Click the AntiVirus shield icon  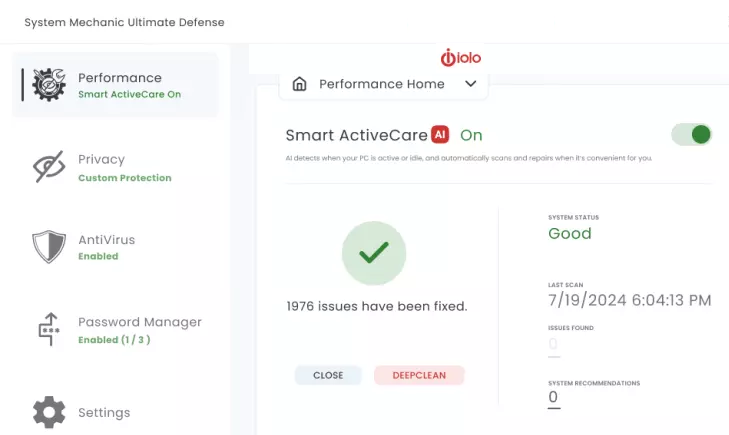pos(49,247)
